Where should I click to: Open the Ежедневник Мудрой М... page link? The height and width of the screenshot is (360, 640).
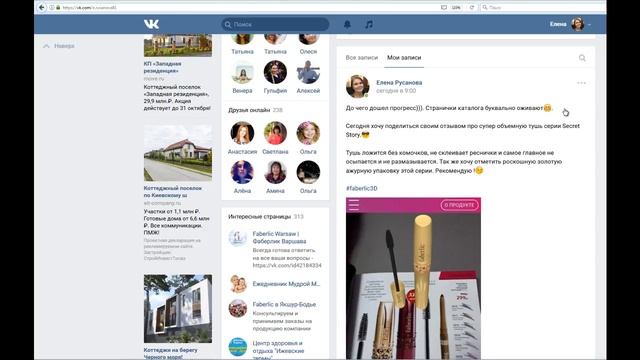coord(286,284)
